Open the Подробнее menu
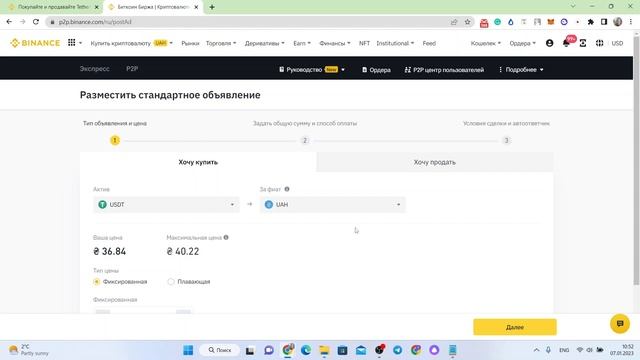 [521, 70]
